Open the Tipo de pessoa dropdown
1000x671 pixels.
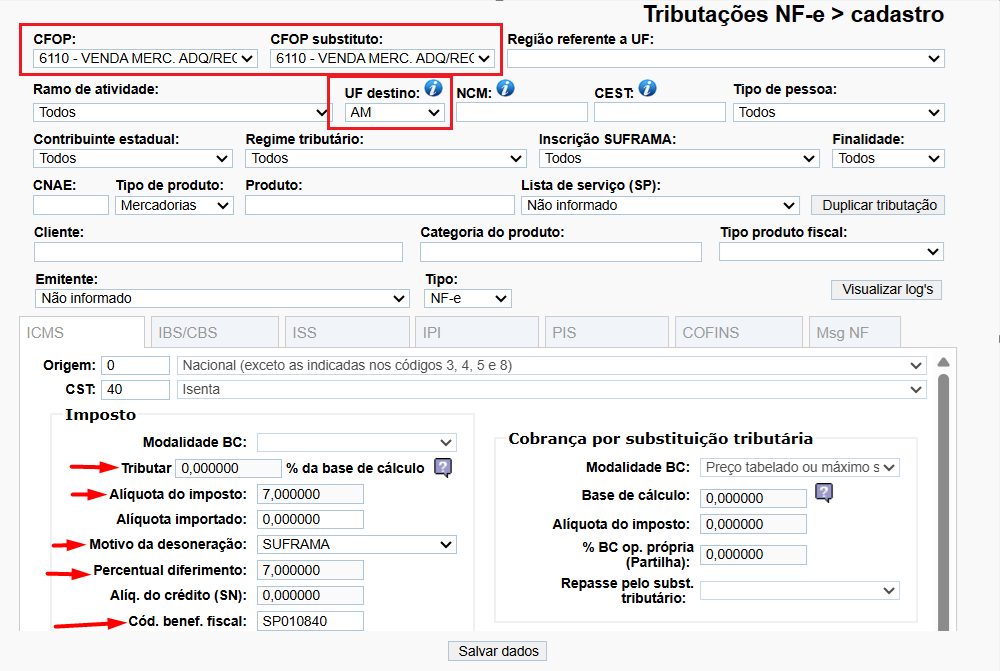pos(838,112)
